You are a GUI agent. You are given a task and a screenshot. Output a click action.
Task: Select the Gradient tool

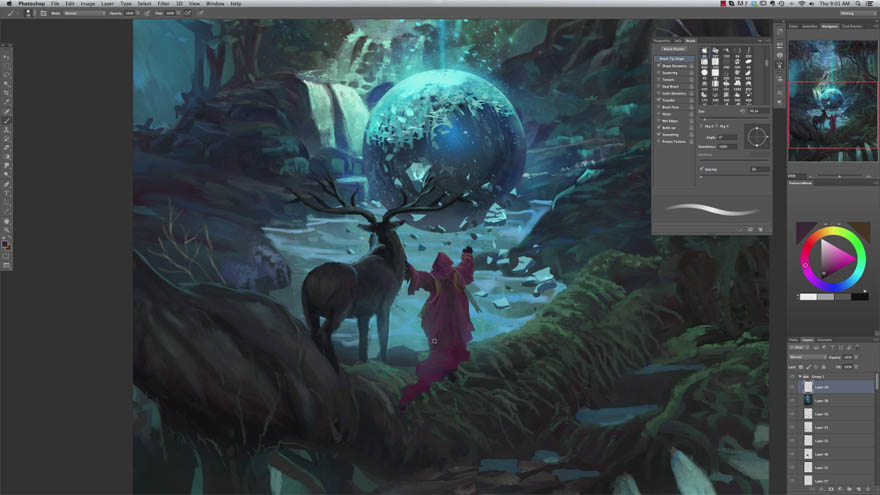(x=6, y=156)
